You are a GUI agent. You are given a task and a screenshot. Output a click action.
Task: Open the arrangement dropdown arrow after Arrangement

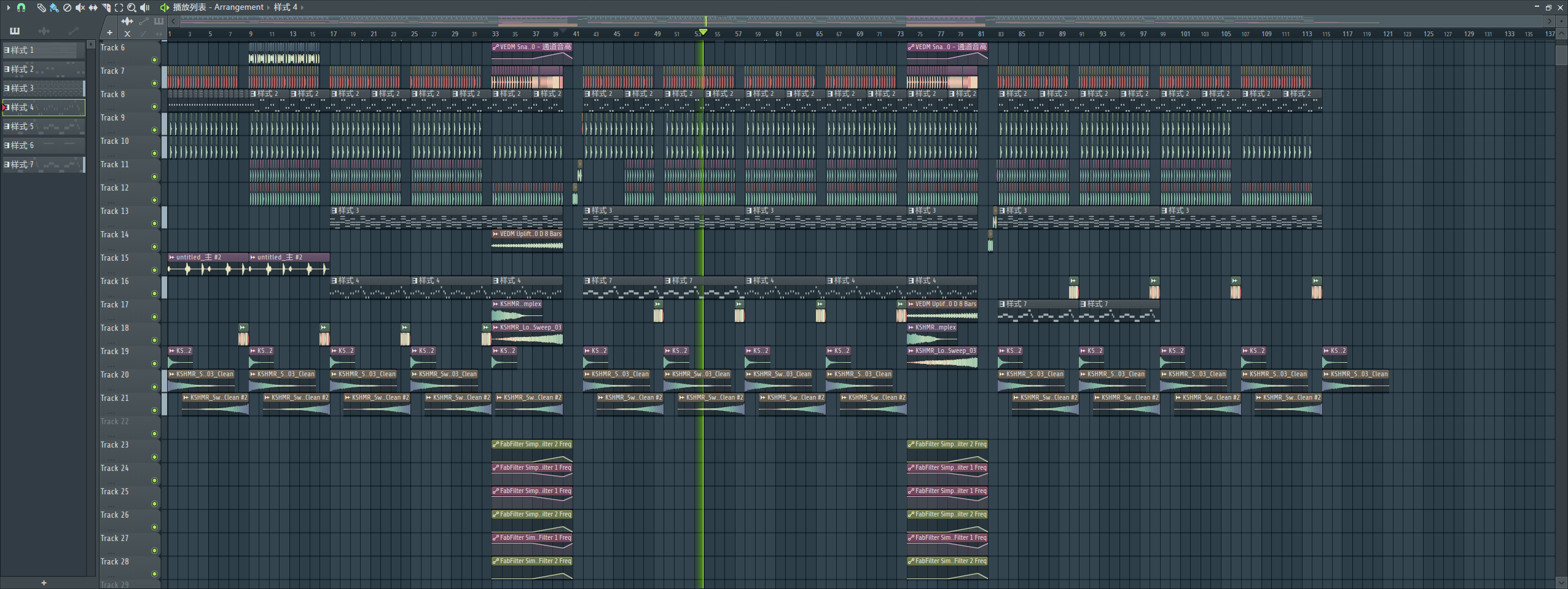(269, 7)
